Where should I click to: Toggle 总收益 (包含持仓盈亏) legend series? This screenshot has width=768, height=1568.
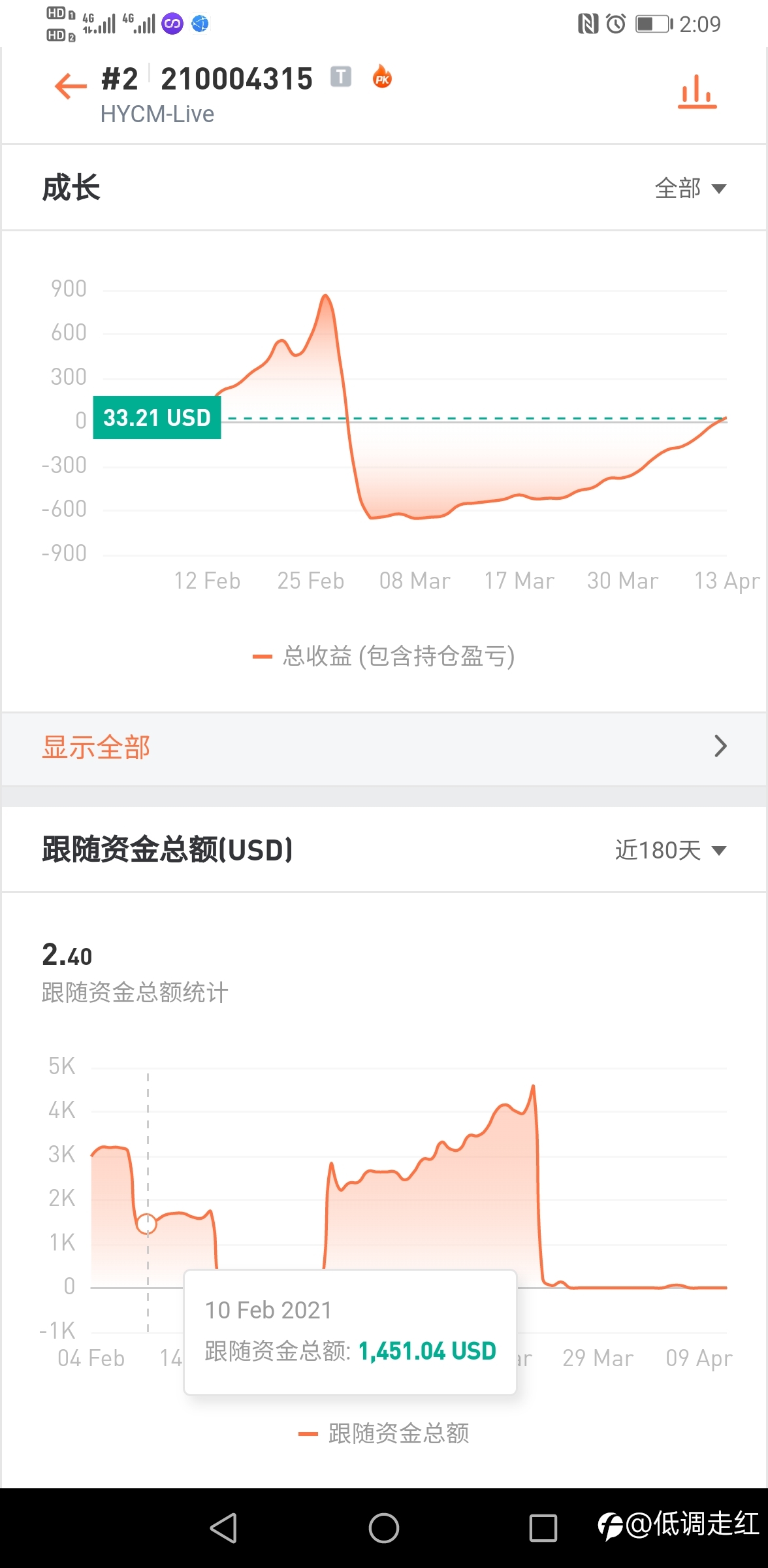click(384, 656)
